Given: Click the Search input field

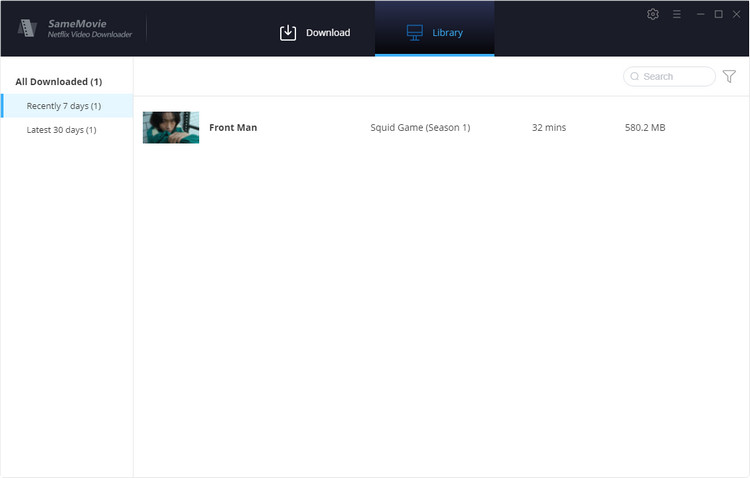Looking at the screenshot, I should (x=669, y=77).
